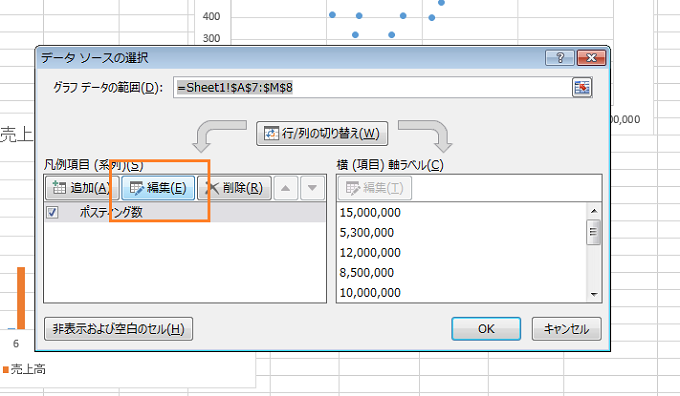This screenshot has height=396, width=680.
Task: Click the range selector icon beside data range
Action: coord(582,88)
